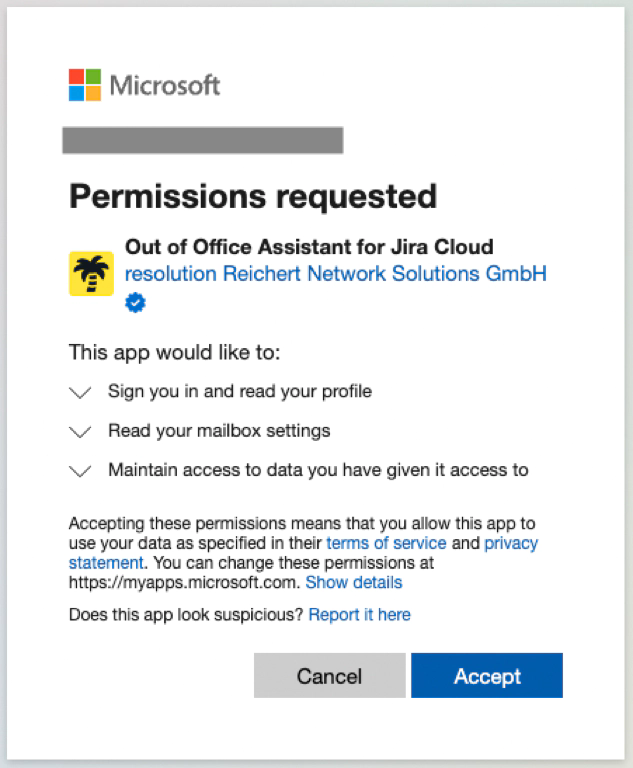Image resolution: width=633 pixels, height=768 pixels.
Task: Click the Permissions requested heading
Action: click(253, 196)
